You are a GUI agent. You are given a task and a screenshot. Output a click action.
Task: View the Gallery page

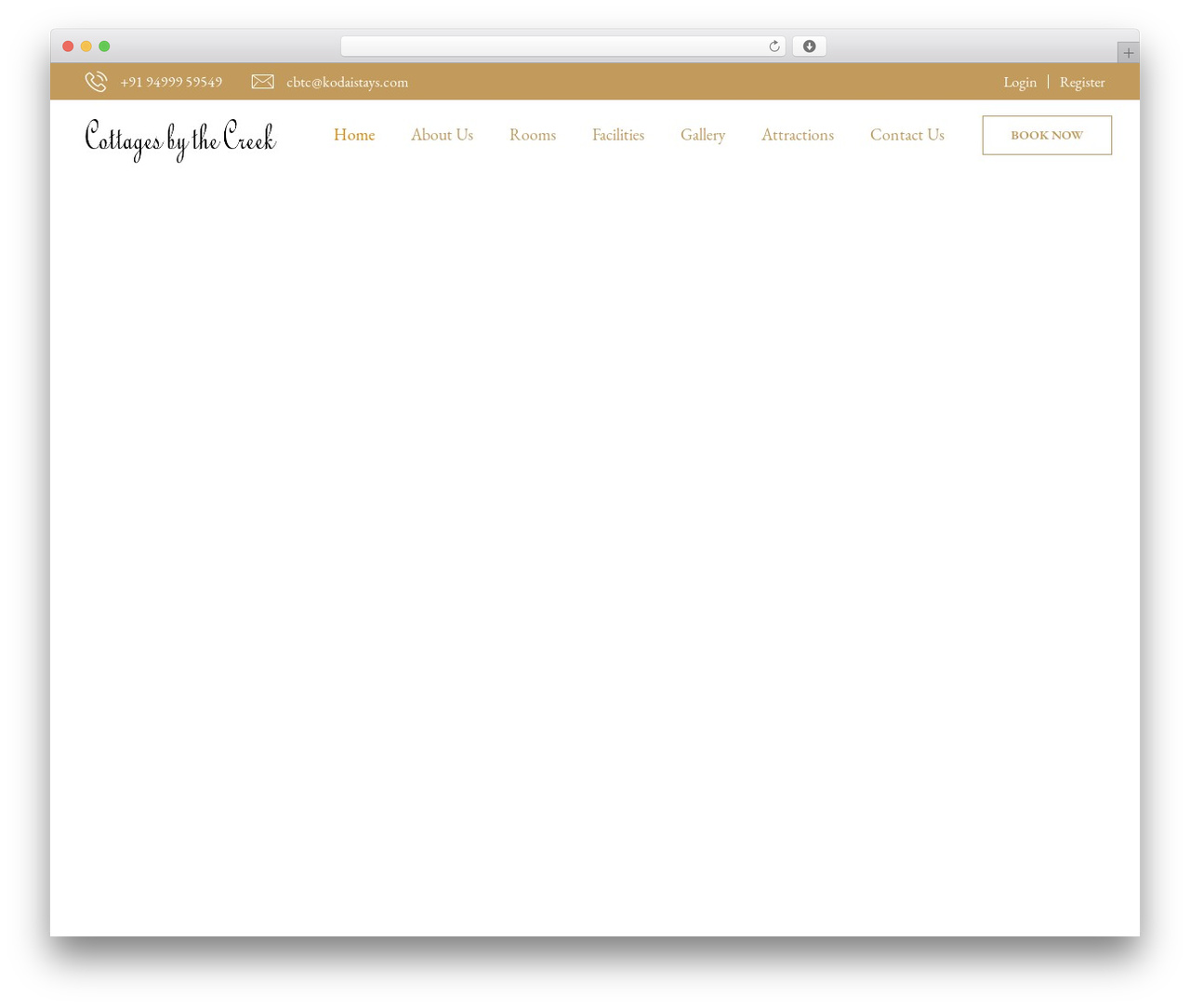(703, 135)
